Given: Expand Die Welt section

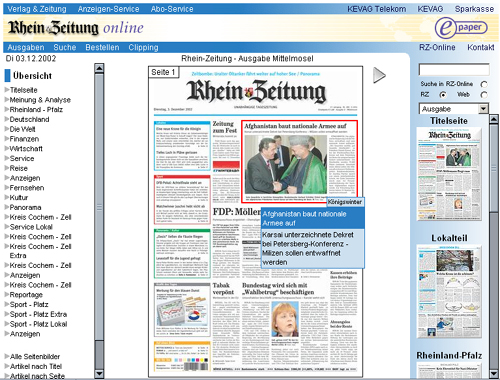Looking at the screenshot, I should [x=7, y=129].
